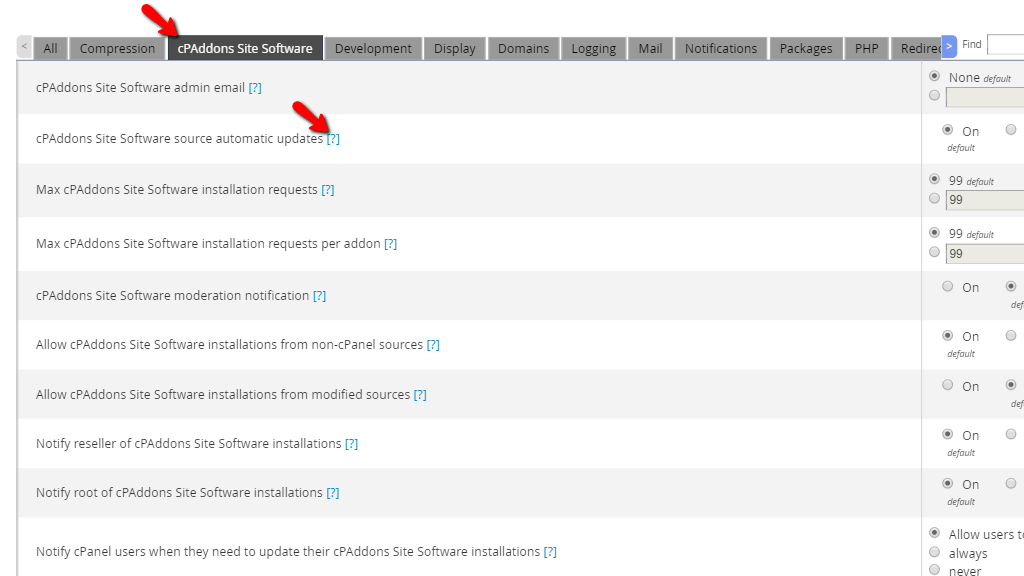Select None default for admin email
Screen dimensions: 1024x576
coord(935,76)
